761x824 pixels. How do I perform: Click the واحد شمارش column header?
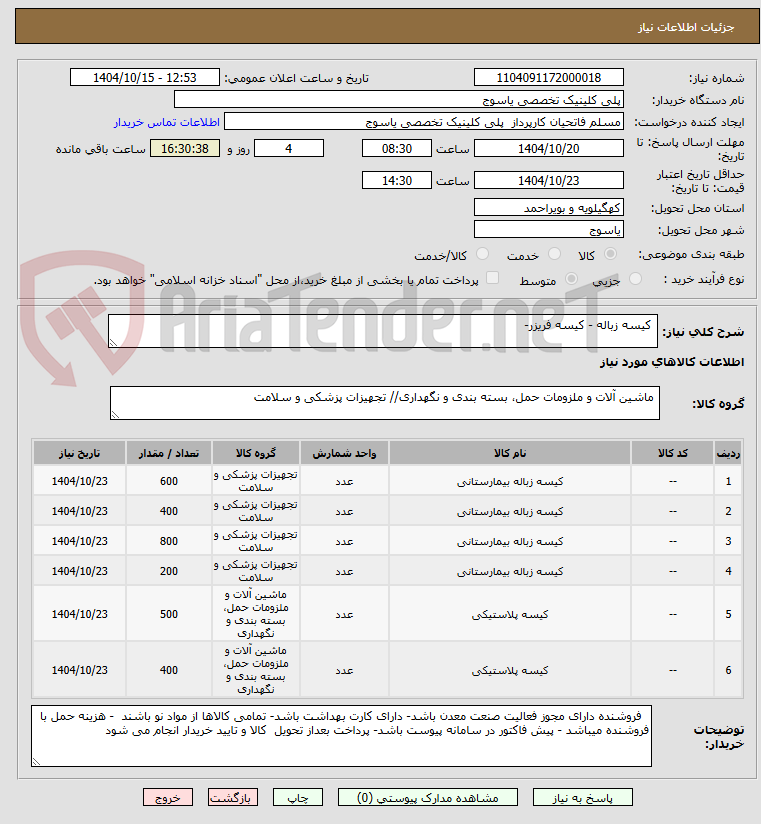pyautogui.click(x=344, y=453)
